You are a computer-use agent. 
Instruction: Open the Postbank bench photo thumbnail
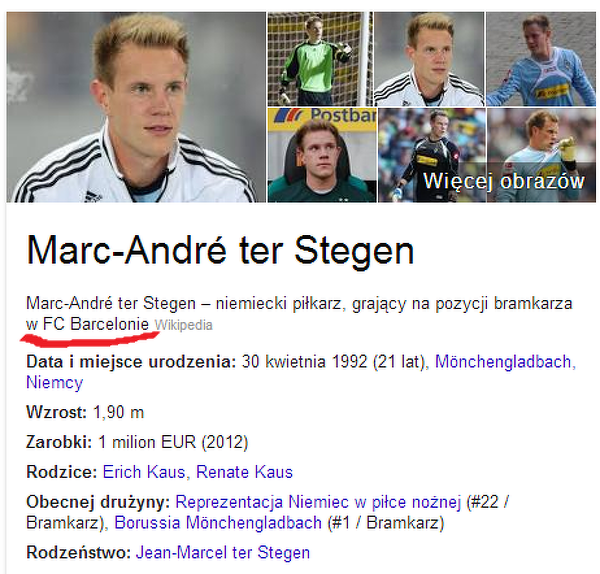click(322, 155)
